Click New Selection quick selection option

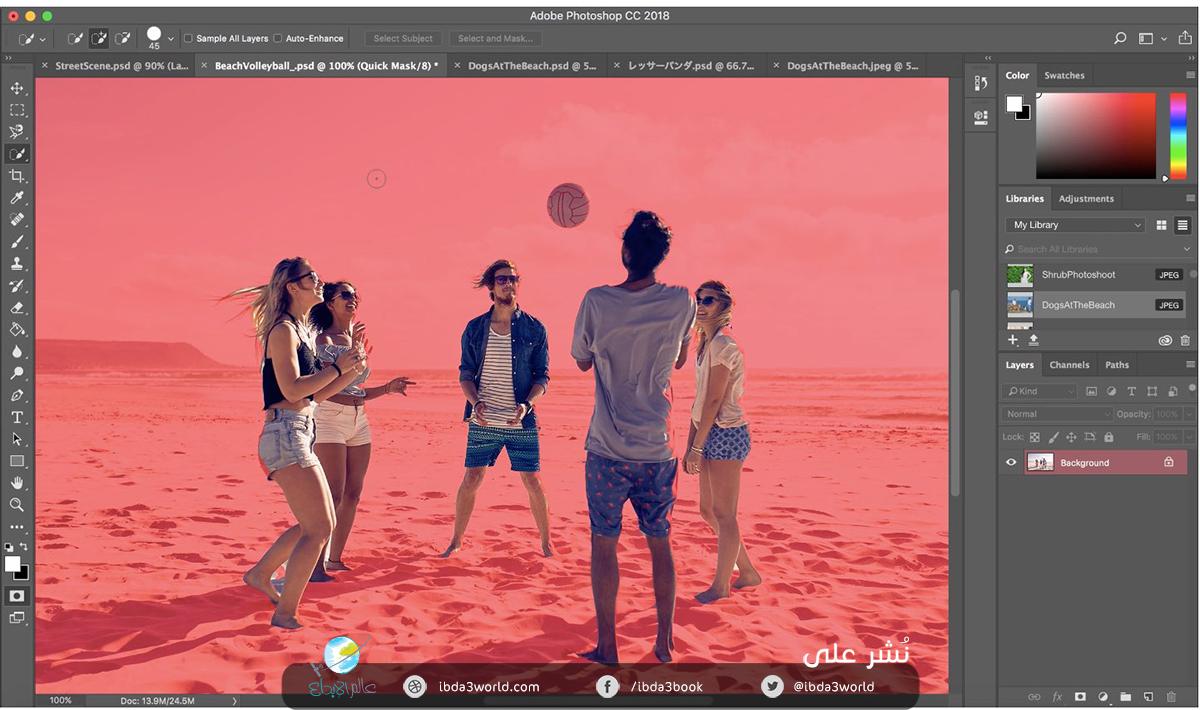click(x=75, y=38)
